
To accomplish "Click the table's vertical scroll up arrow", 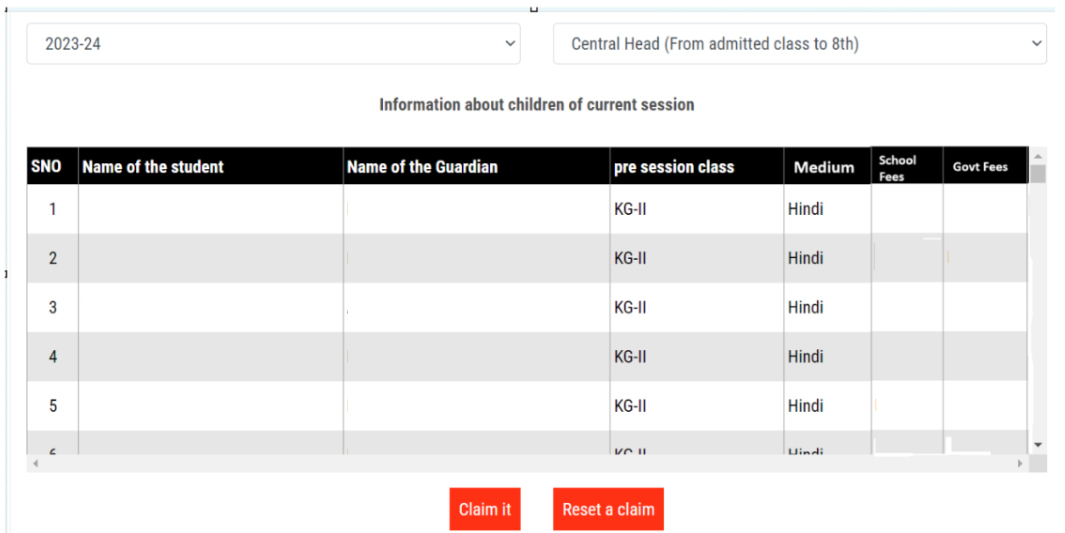I will pos(1038,157).
